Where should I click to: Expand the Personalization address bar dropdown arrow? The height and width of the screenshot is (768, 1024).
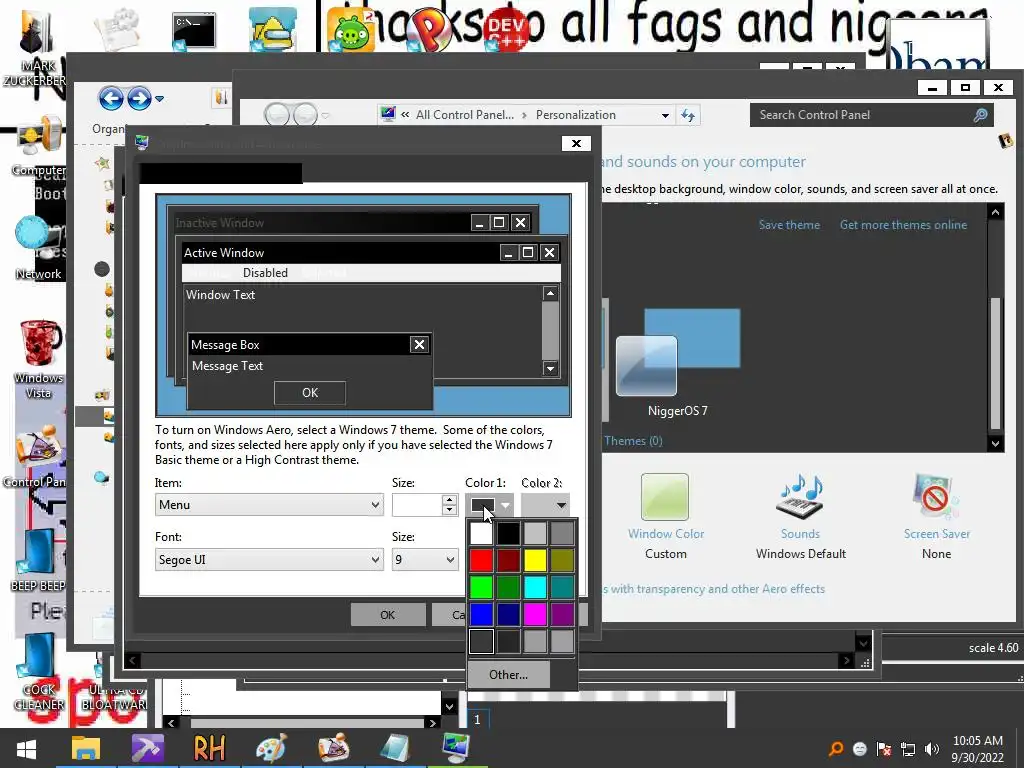point(665,115)
